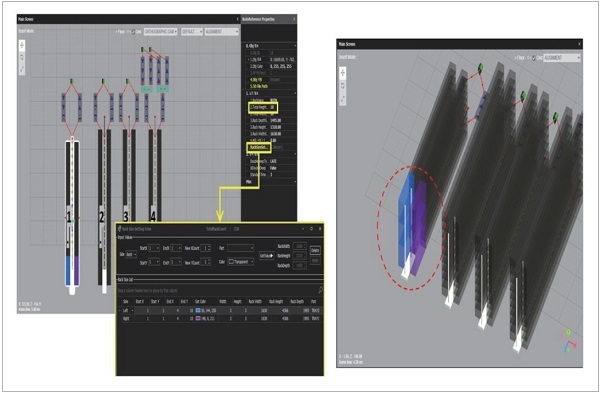The width and height of the screenshot is (600, 393).
Task: Click the Rack Height column header
Action: (276, 302)
